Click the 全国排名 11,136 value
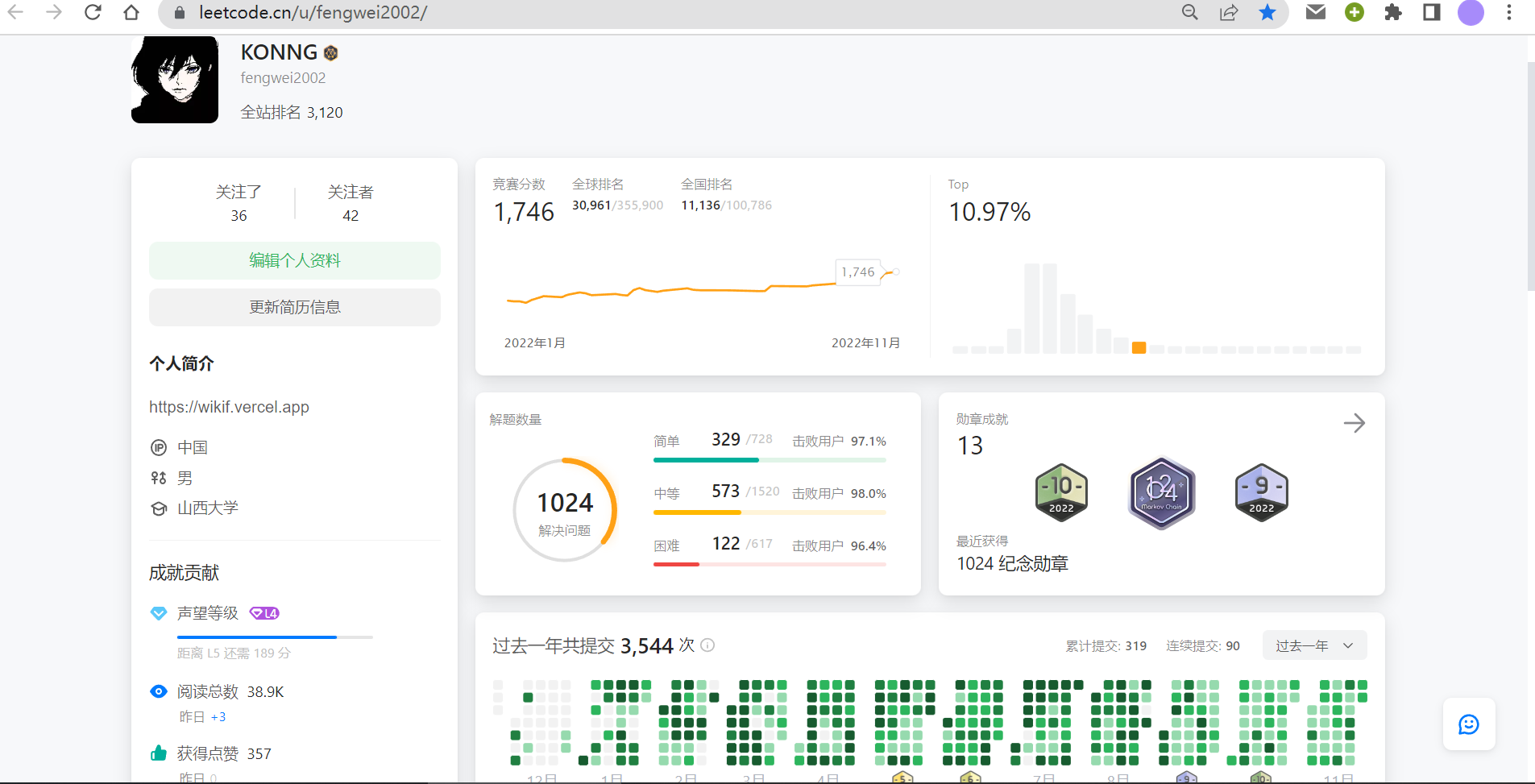This screenshot has width=1535, height=784. tap(700, 205)
